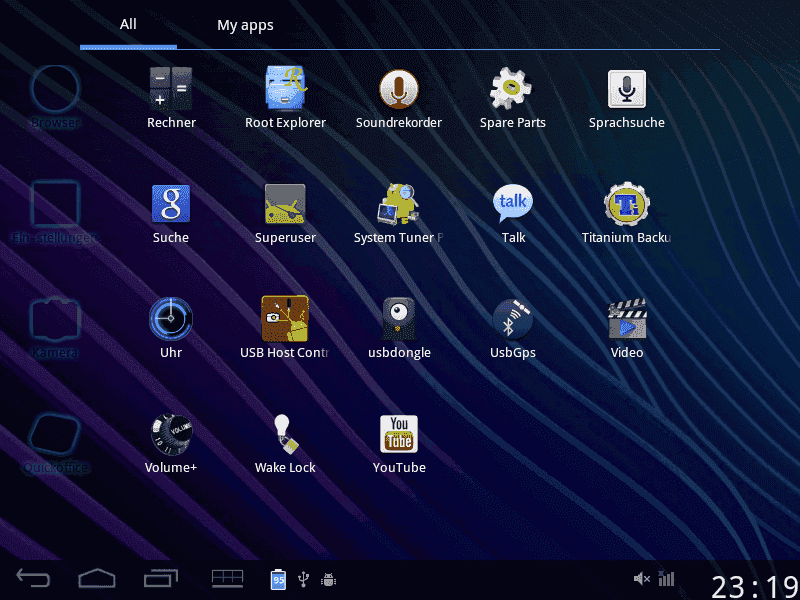Tap the Android debugging bug icon
The height and width of the screenshot is (600, 800).
click(328, 580)
